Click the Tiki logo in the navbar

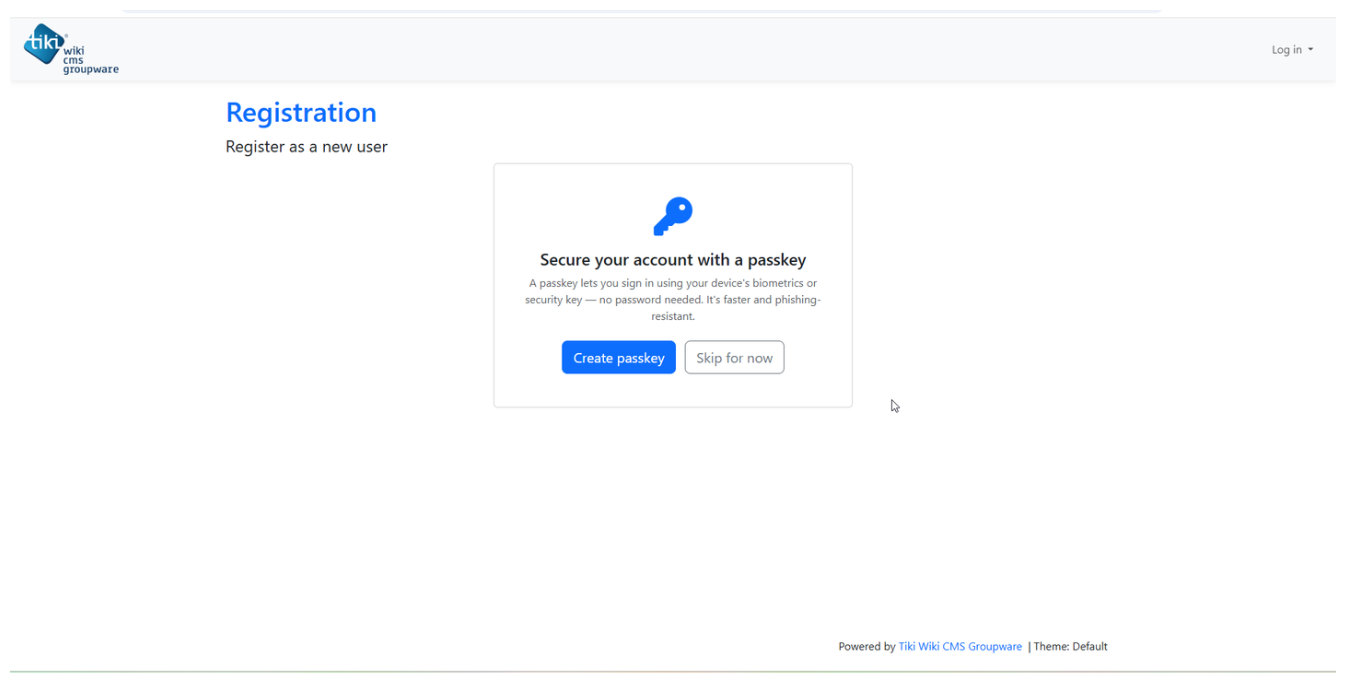pyautogui.click(x=70, y=49)
